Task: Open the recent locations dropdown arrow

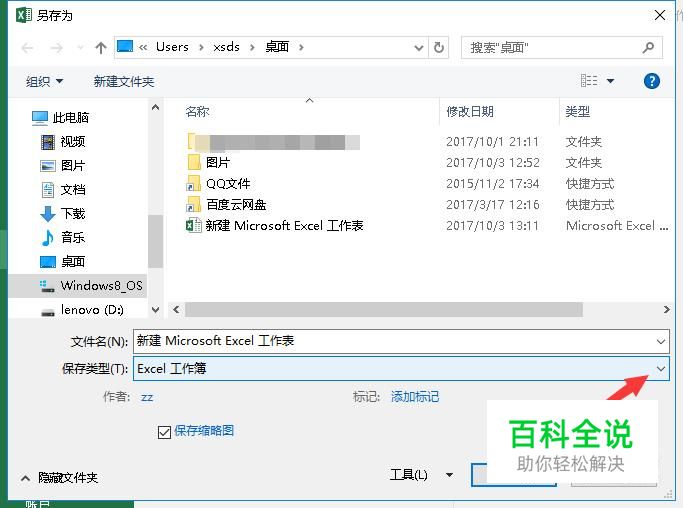Action: point(80,47)
